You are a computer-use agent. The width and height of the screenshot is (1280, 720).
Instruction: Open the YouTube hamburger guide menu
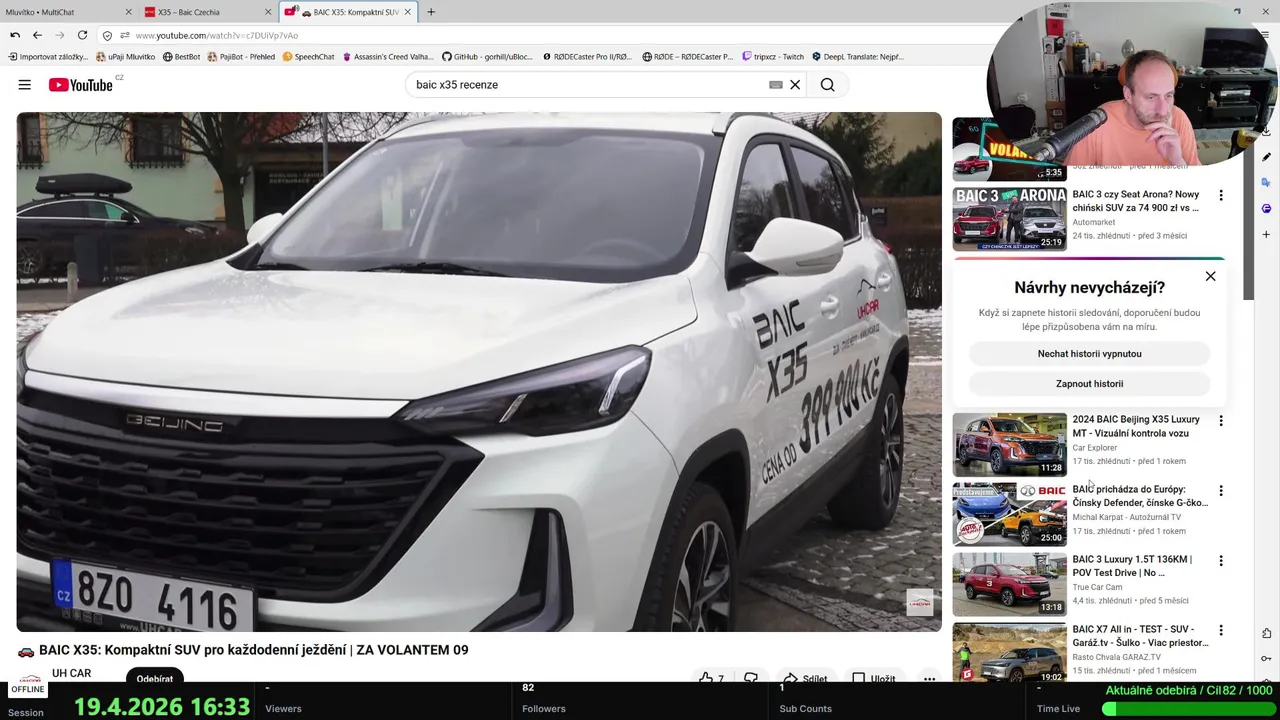click(x=24, y=85)
